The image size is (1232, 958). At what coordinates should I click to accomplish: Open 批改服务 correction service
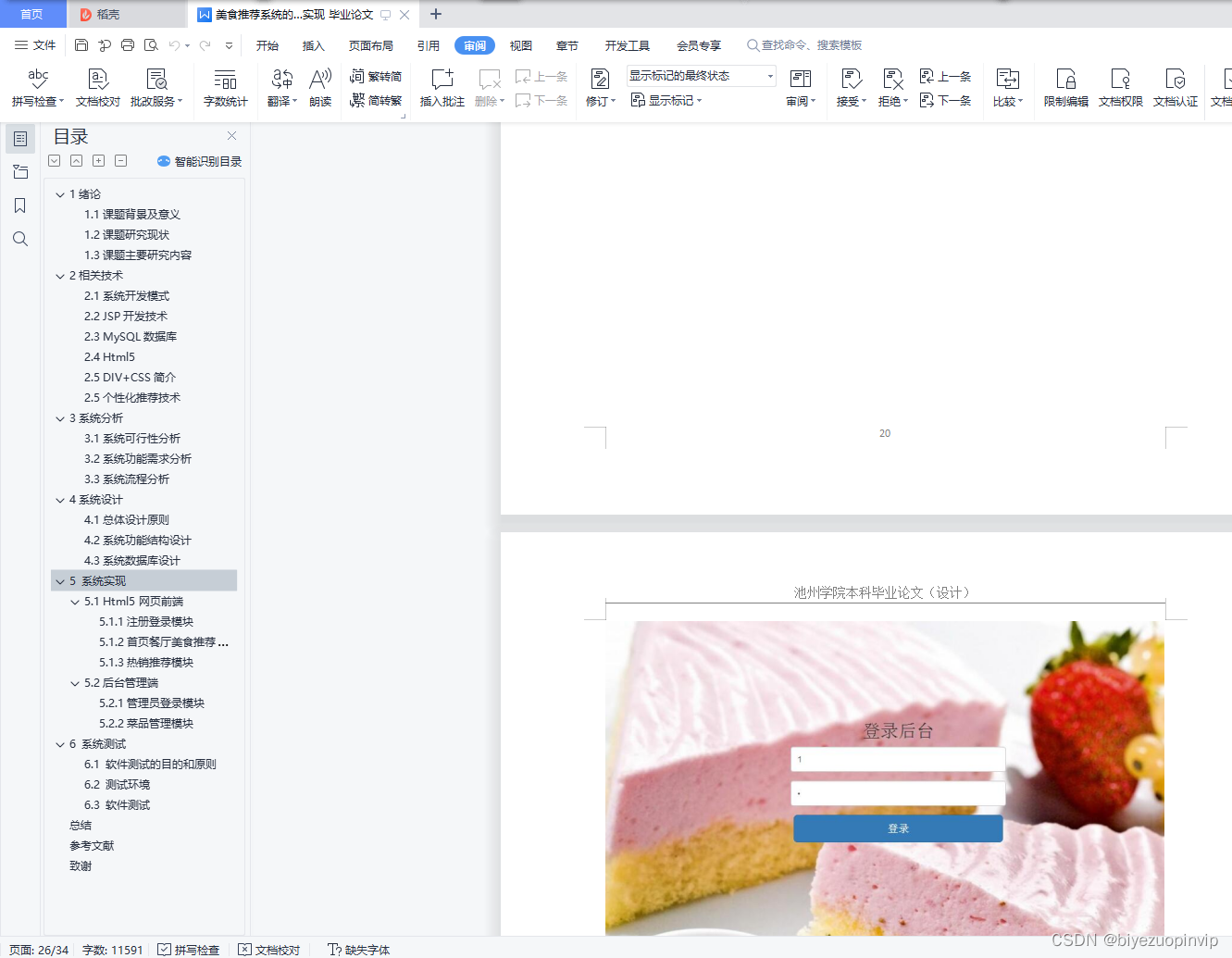point(156,87)
